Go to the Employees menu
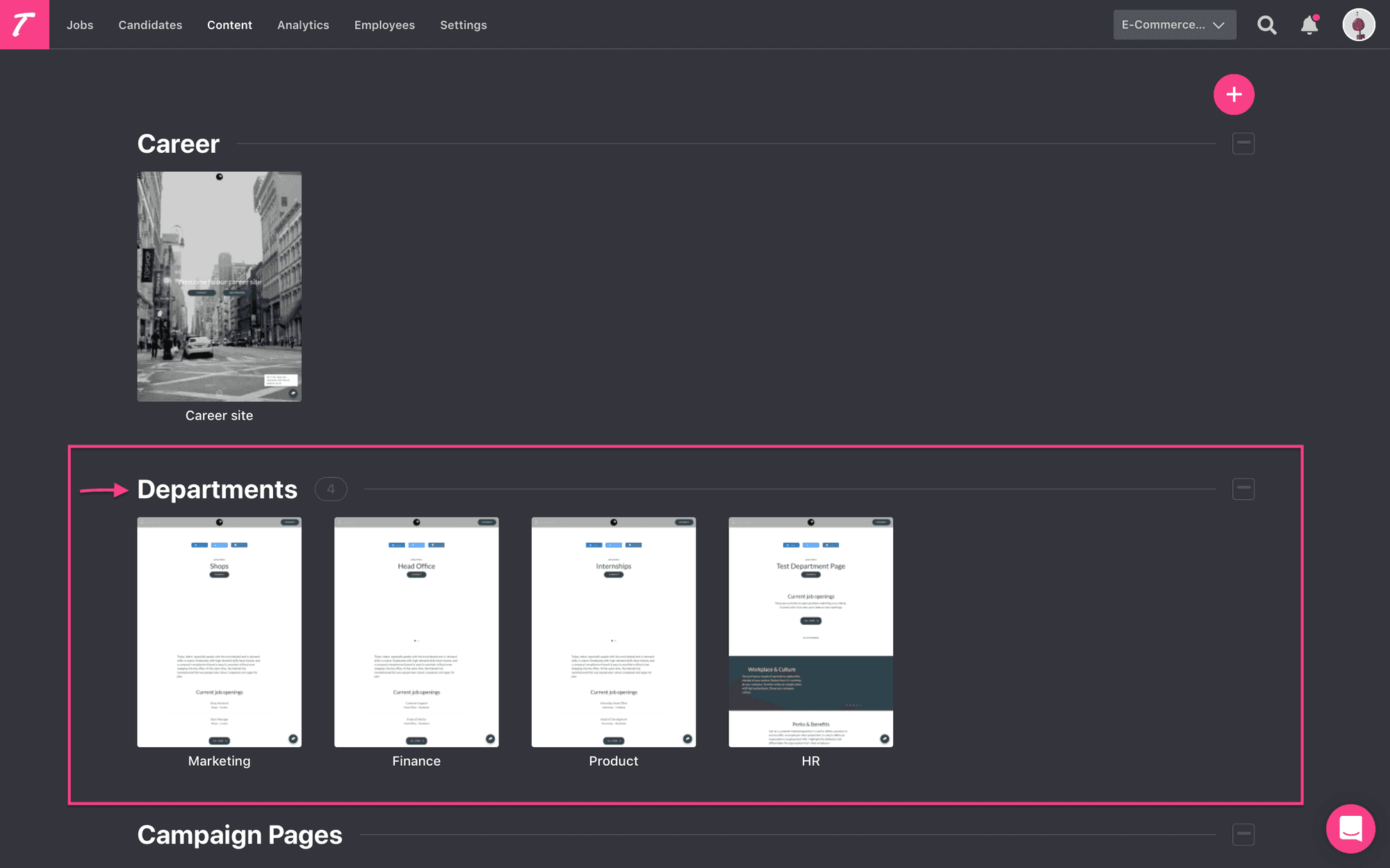This screenshot has width=1390, height=868. 384,25
